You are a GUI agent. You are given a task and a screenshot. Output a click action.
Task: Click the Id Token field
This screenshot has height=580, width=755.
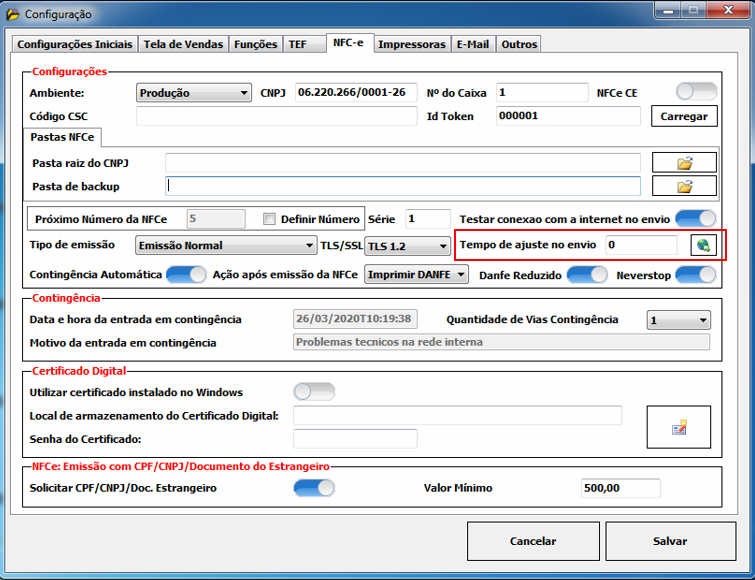tap(568, 116)
